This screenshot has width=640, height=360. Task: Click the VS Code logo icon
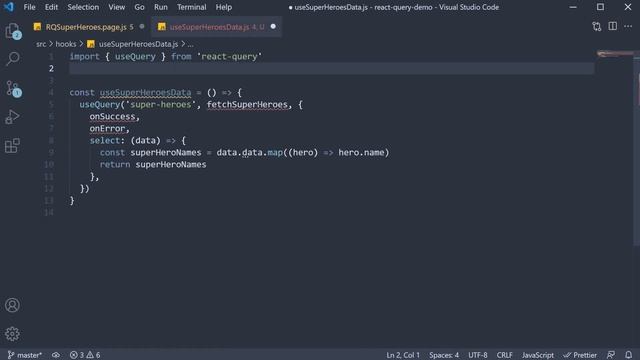[x=9, y=7]
